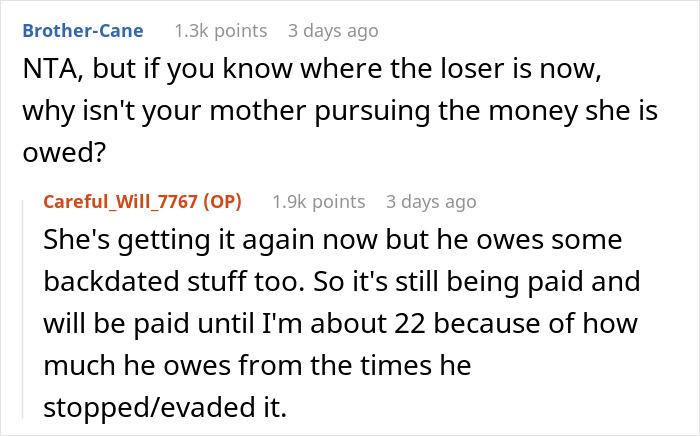700x436 pixels.
Task: Click the OP reply's '3 days ago' timestamp
Action: pos(431,202)
